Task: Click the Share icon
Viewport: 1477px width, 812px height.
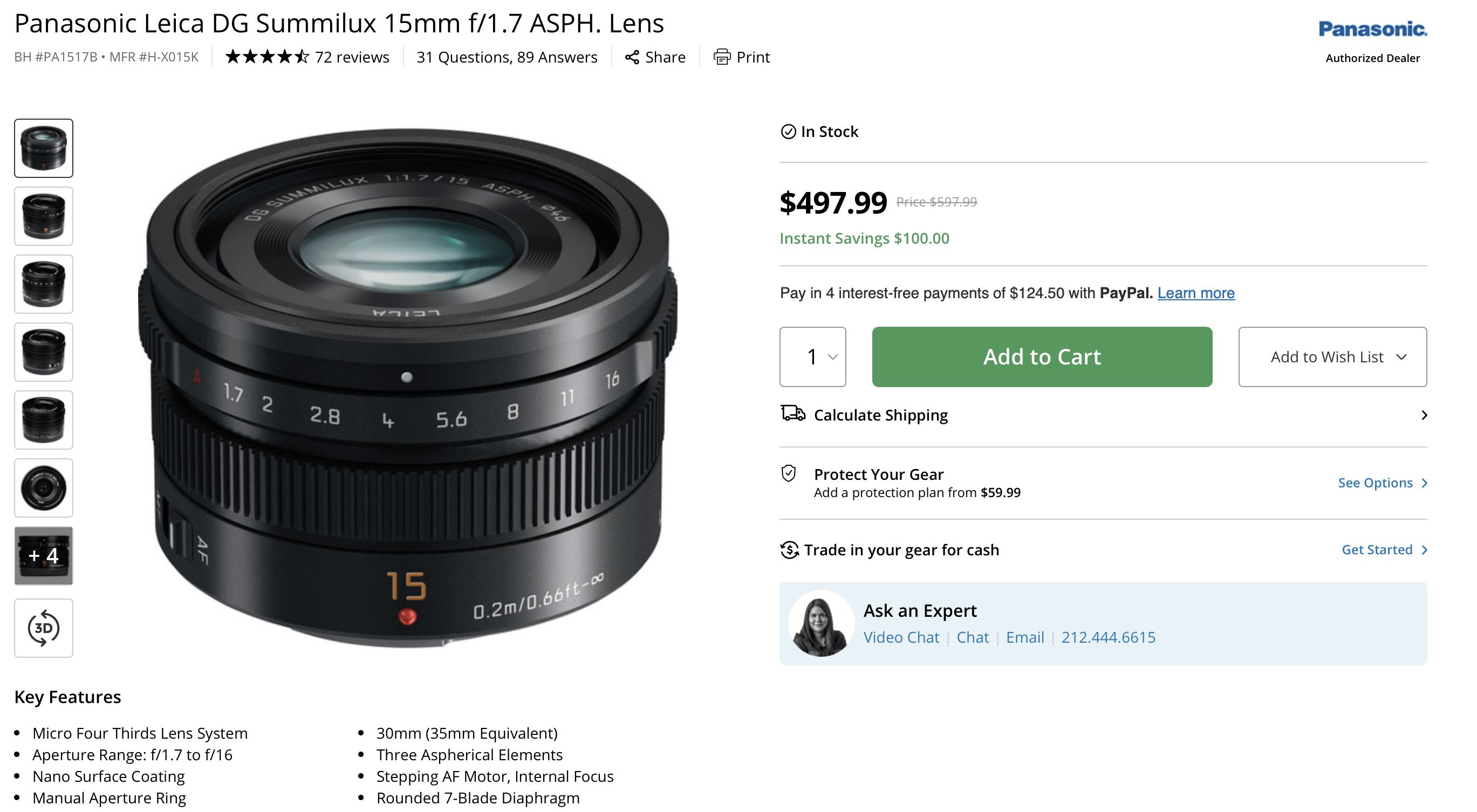Action: 632,57
